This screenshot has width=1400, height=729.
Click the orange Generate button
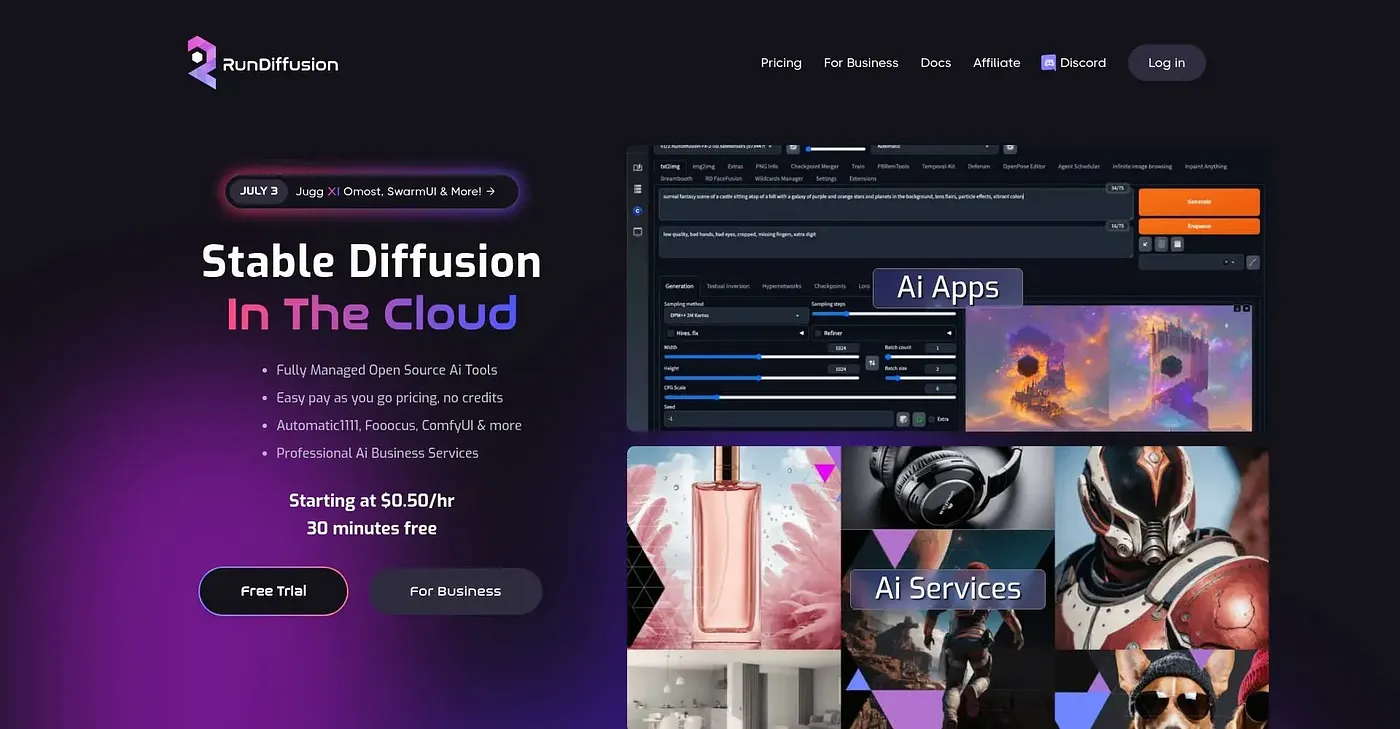(x=1199, y=201)
